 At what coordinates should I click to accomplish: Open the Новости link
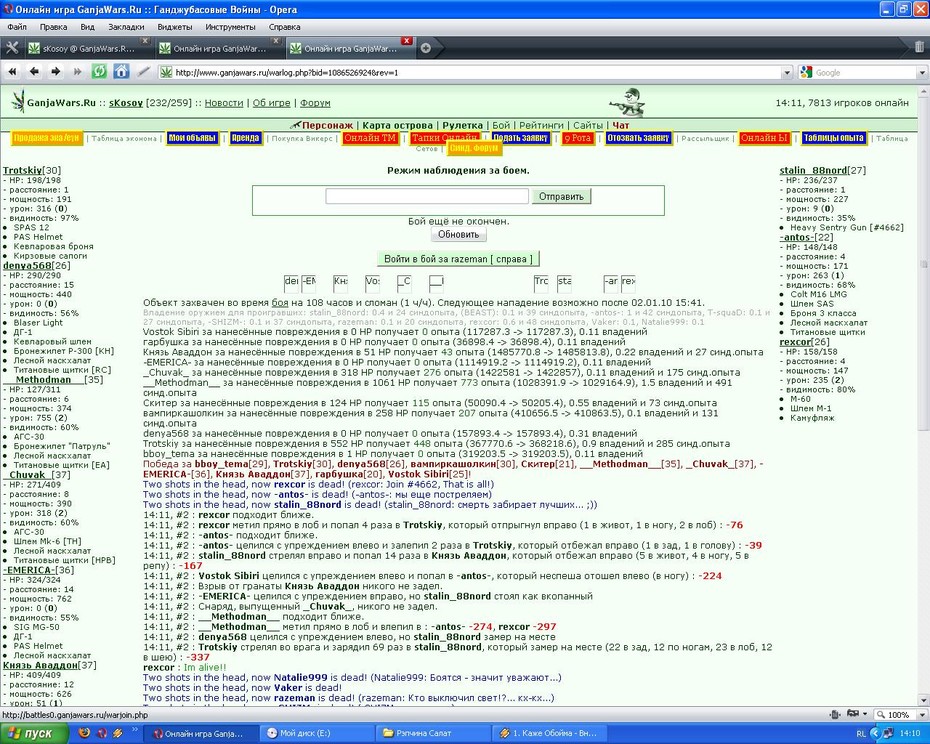(224, 103)
